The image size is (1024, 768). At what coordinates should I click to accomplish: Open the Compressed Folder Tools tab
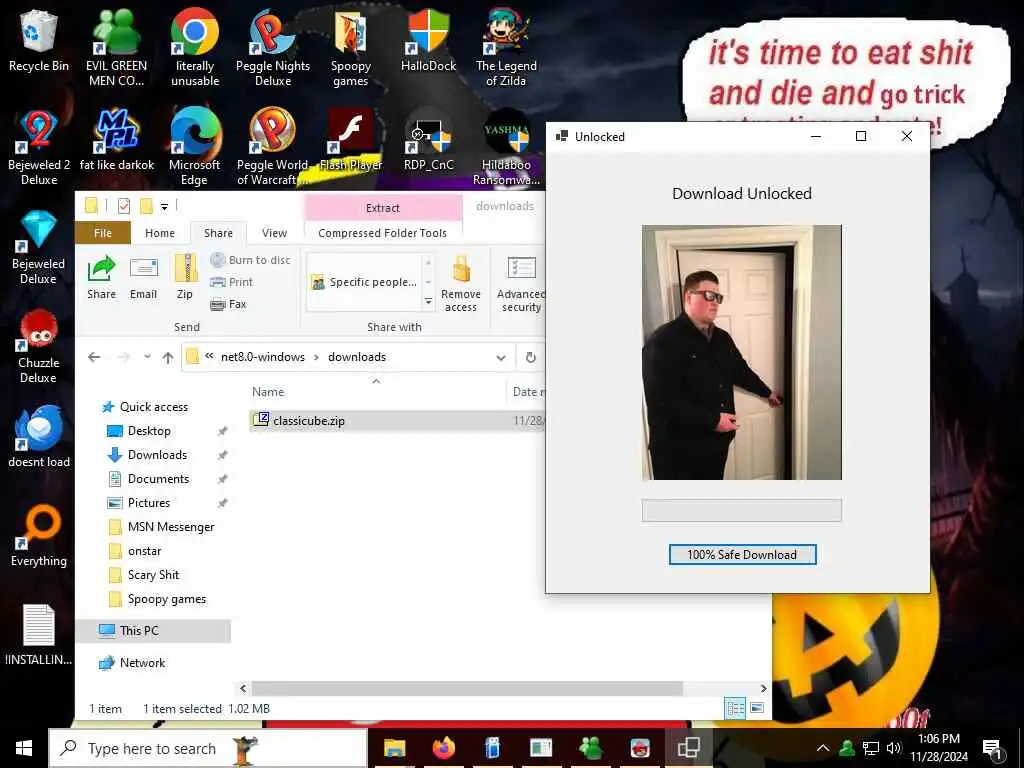(x=382, y=233)
